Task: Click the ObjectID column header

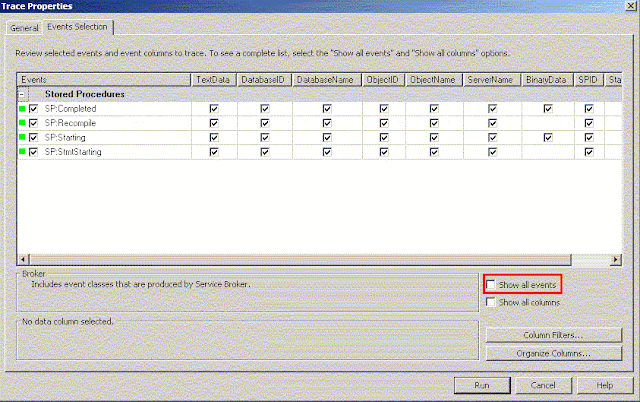Action: (383, 80)
